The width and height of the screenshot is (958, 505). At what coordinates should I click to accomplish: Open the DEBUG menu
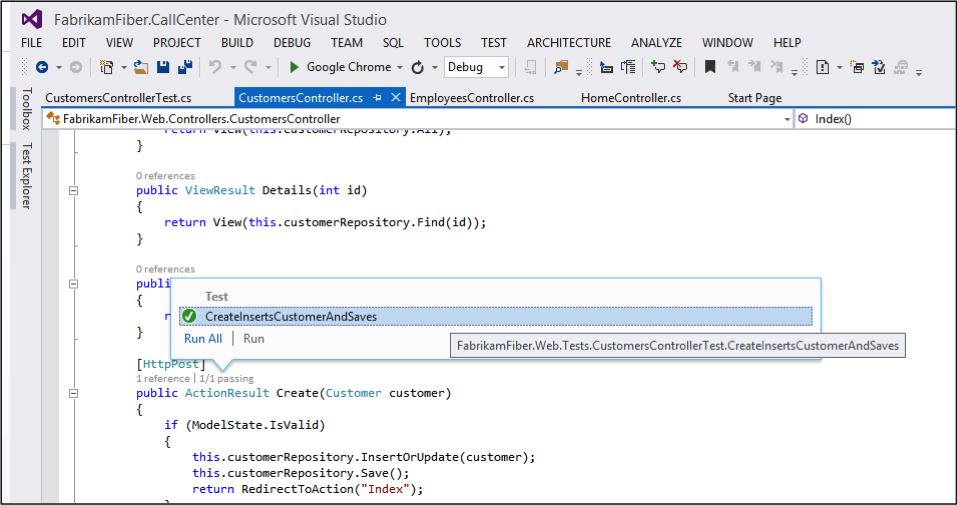tap(292, 43)
